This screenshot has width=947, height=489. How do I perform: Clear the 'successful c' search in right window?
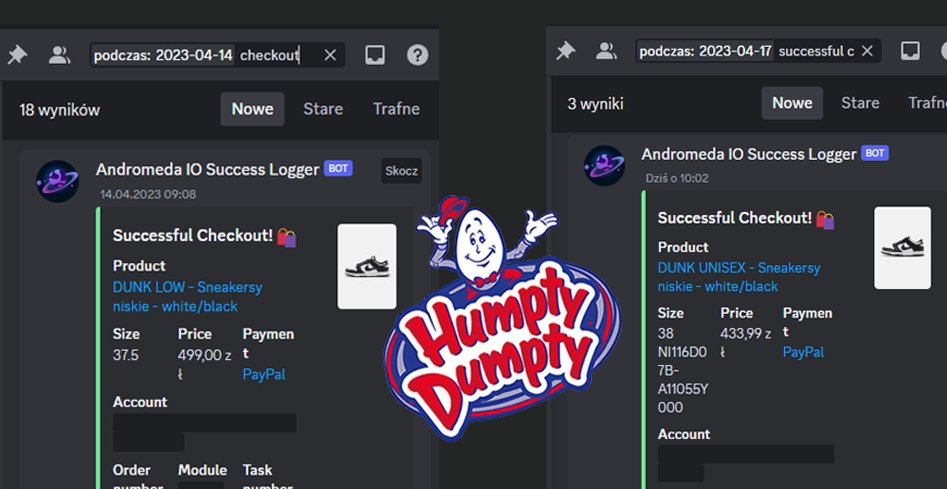pyautogui.click(x=867, y=51)
